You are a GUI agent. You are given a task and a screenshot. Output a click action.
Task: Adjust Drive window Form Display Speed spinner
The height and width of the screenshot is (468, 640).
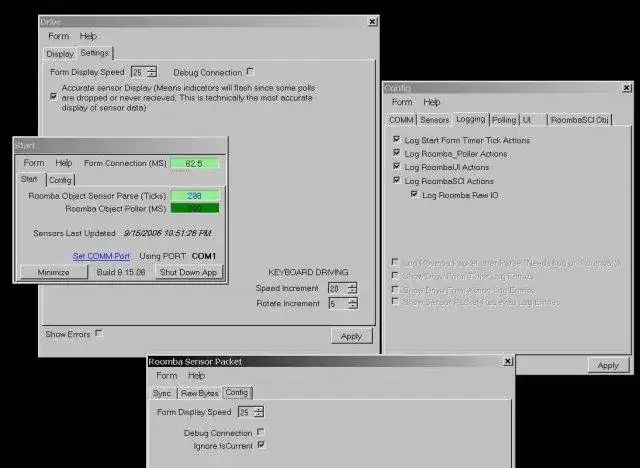(x=152, y=72)
